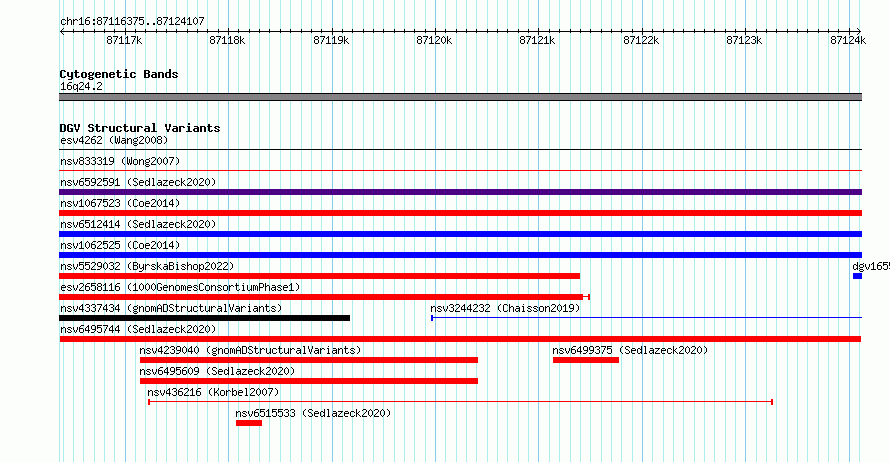
Task: Click the esv2658116 1000Genomes red bar
Action: [324, 297]
